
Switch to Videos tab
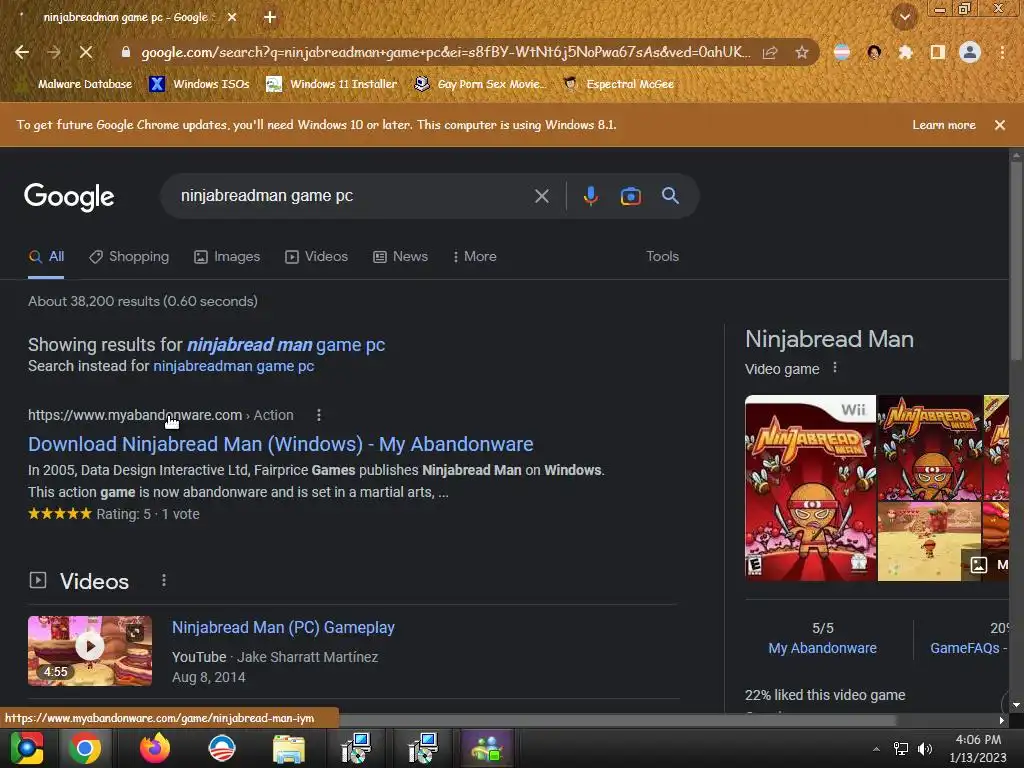coord(316,257)
